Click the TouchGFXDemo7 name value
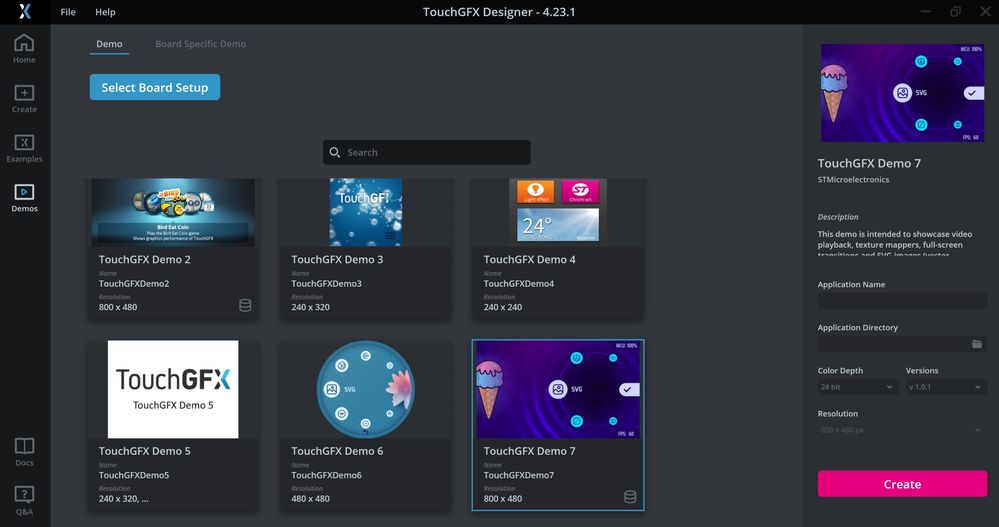 [x=519, y=475]
